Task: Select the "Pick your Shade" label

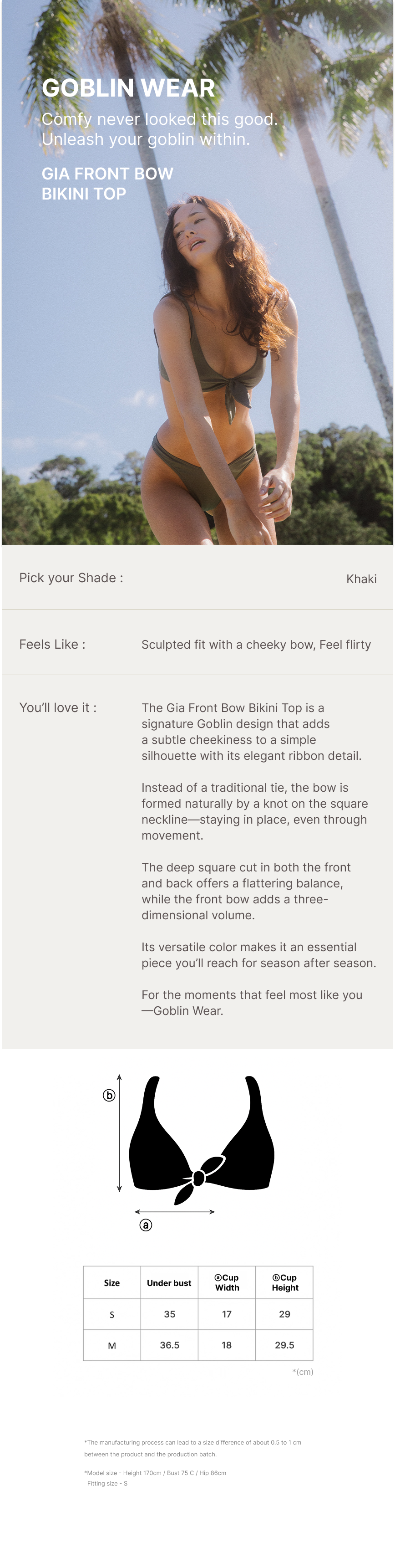Action: (71, 578)
